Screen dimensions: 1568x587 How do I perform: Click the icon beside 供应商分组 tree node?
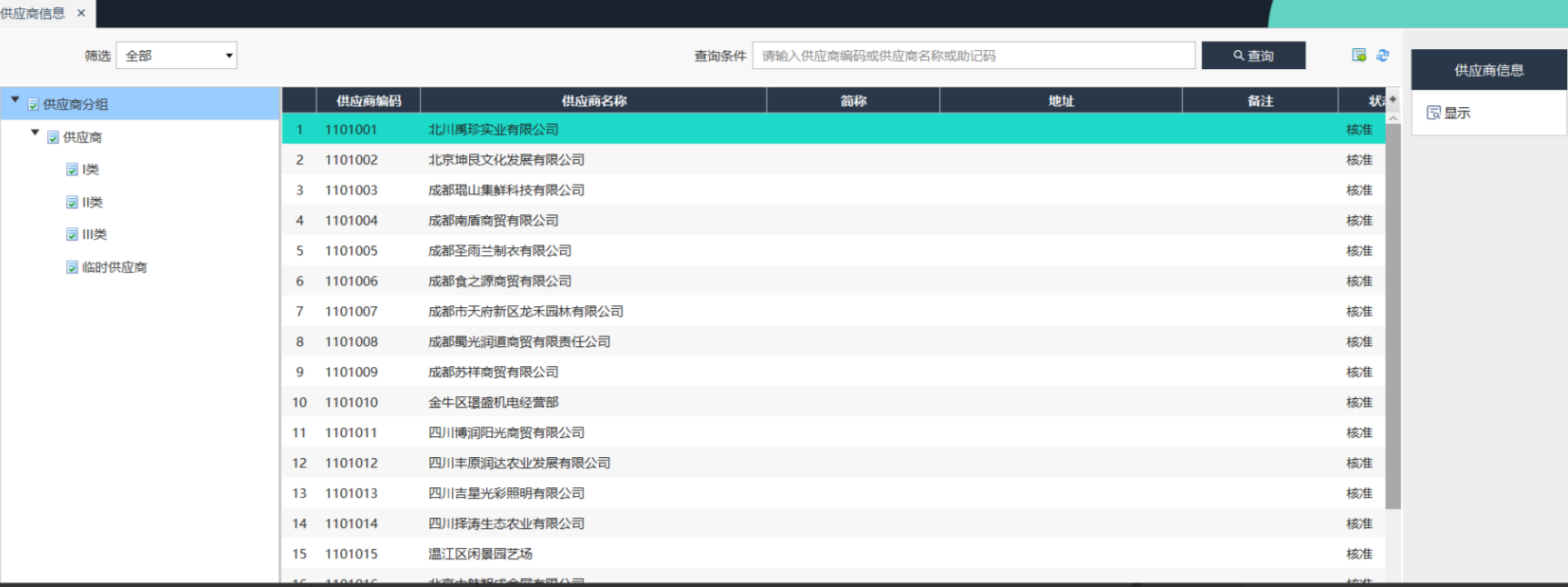[x=34, y=104]
